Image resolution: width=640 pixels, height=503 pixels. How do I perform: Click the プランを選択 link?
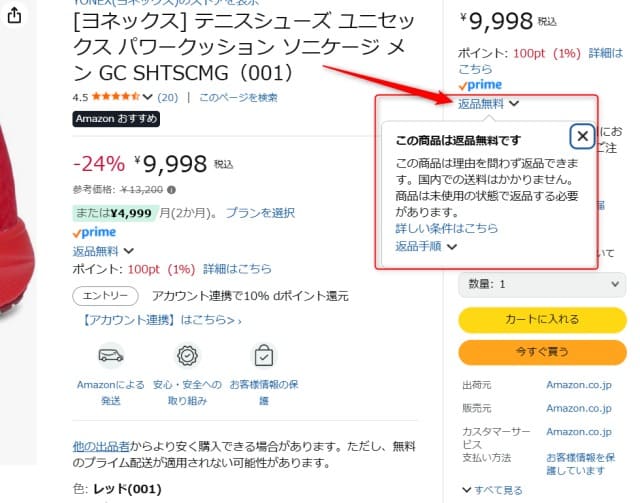(260, 212)
